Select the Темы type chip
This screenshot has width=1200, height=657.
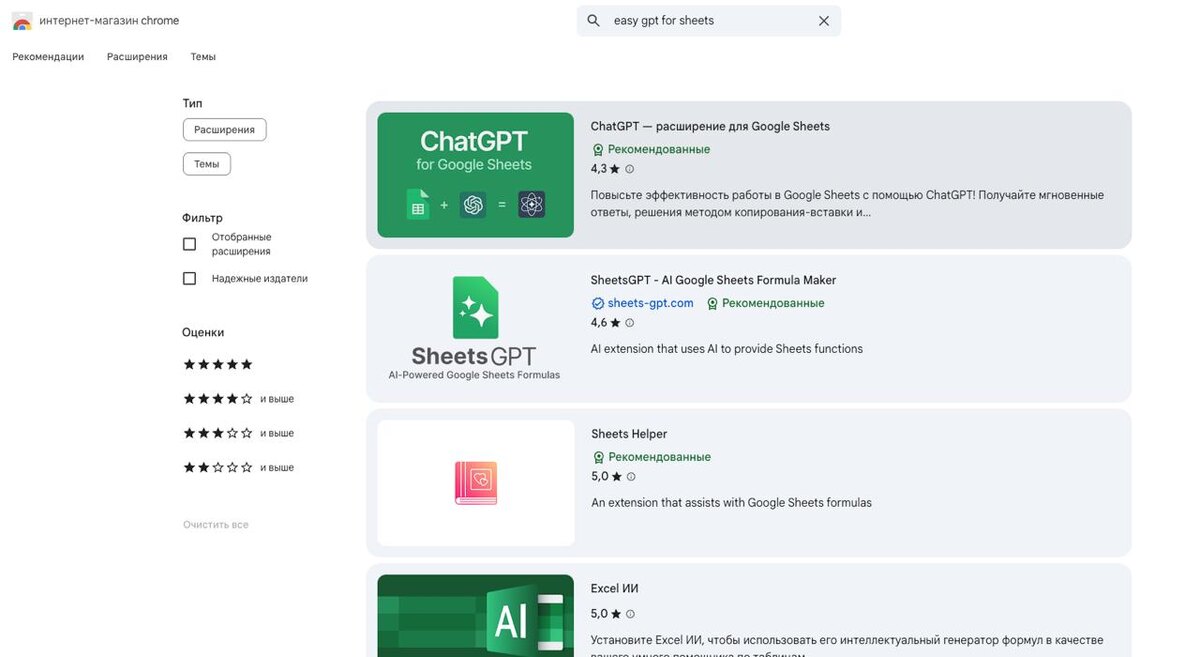click(207, 164)
